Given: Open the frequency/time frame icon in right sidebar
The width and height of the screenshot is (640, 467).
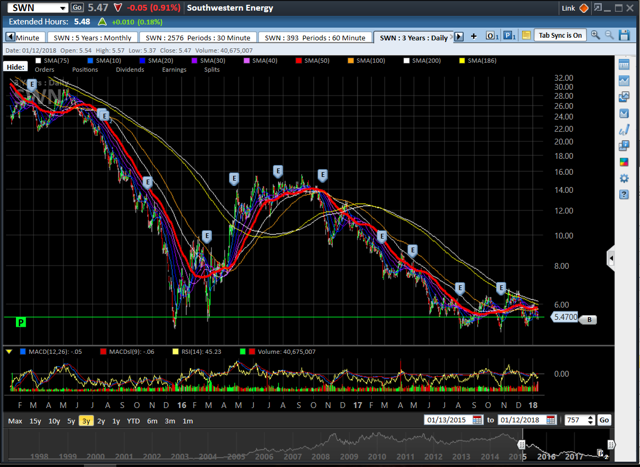Looking at the screenshot, I should point(624,64).
